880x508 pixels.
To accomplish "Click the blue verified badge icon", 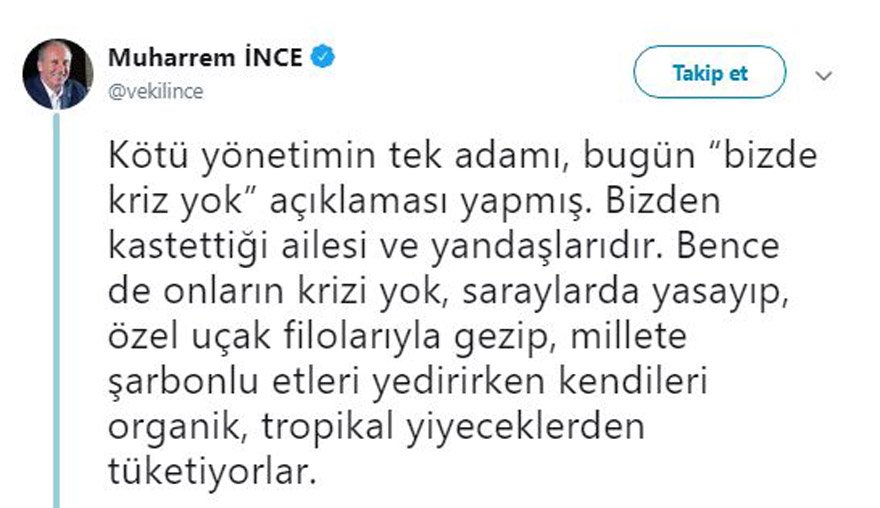I will point(321,55).
